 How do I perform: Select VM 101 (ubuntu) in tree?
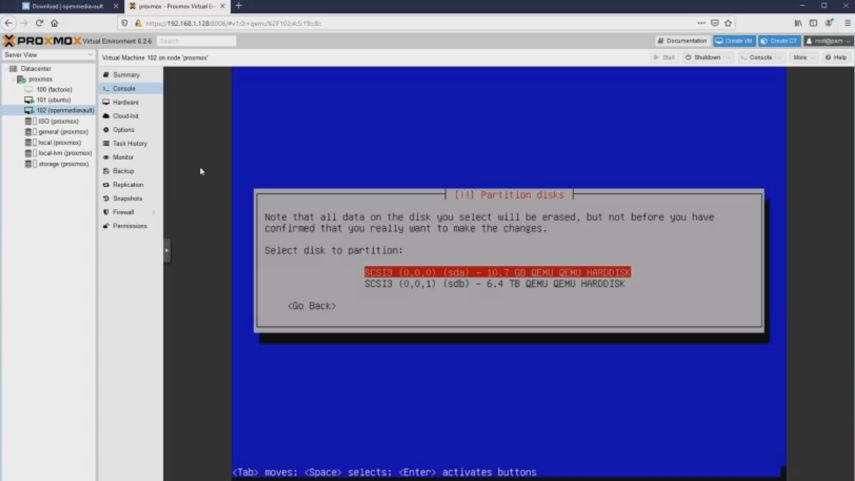(53, 100)
